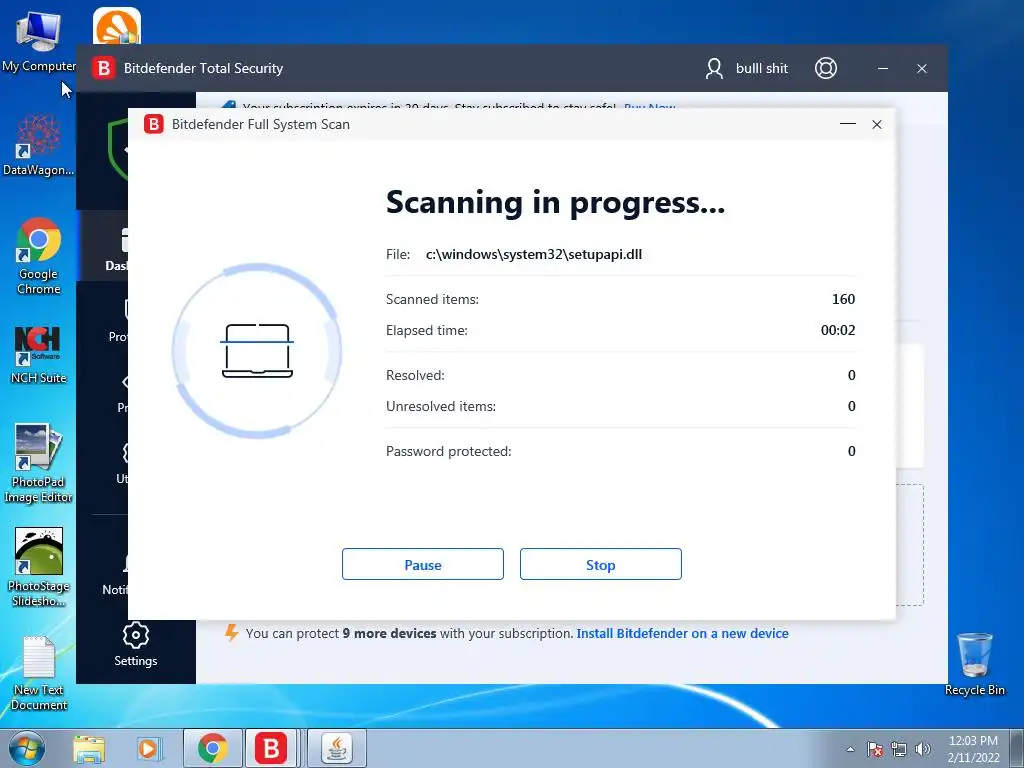
Task: Show hidden system tray icons
Action: pos(850,749)
